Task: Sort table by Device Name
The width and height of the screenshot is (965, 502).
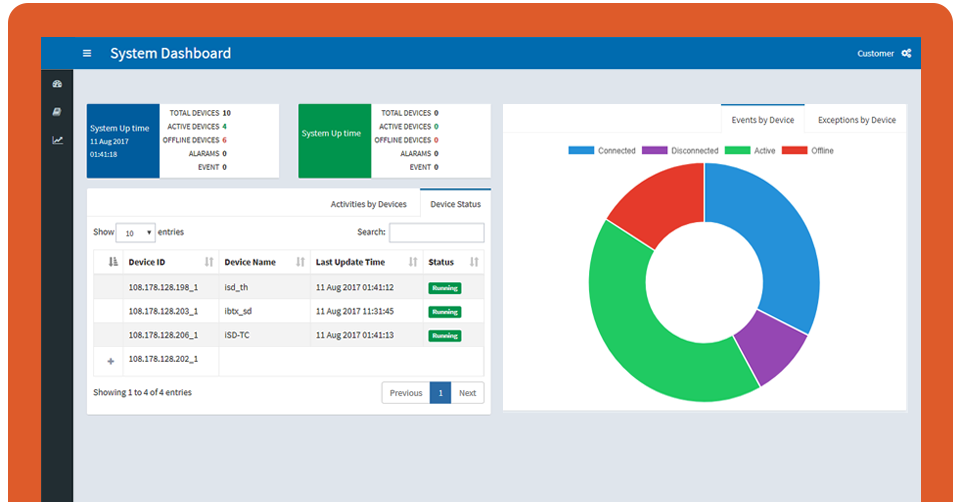Action: 264,262
